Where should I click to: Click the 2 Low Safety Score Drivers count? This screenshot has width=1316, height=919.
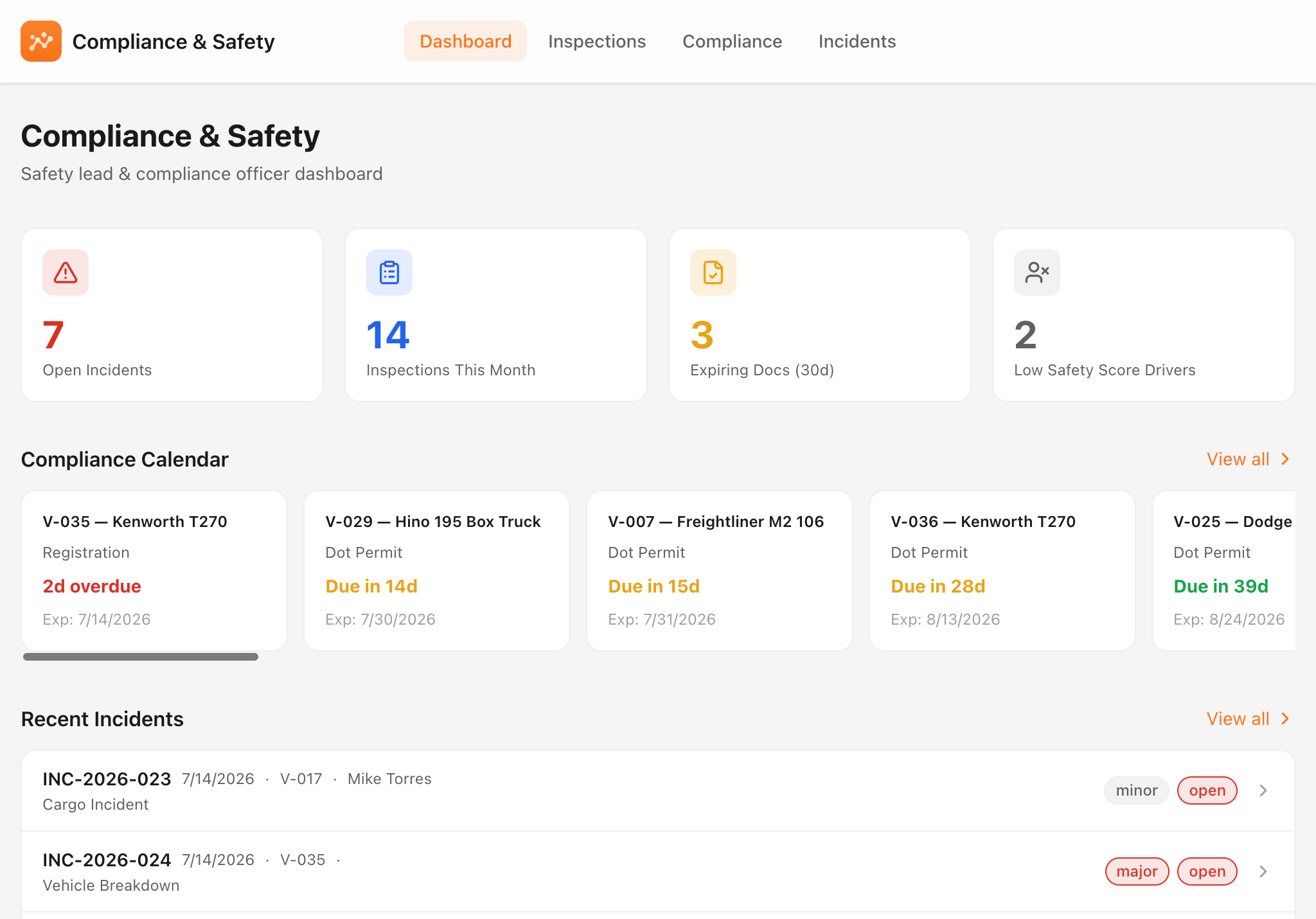(1026, 335)
